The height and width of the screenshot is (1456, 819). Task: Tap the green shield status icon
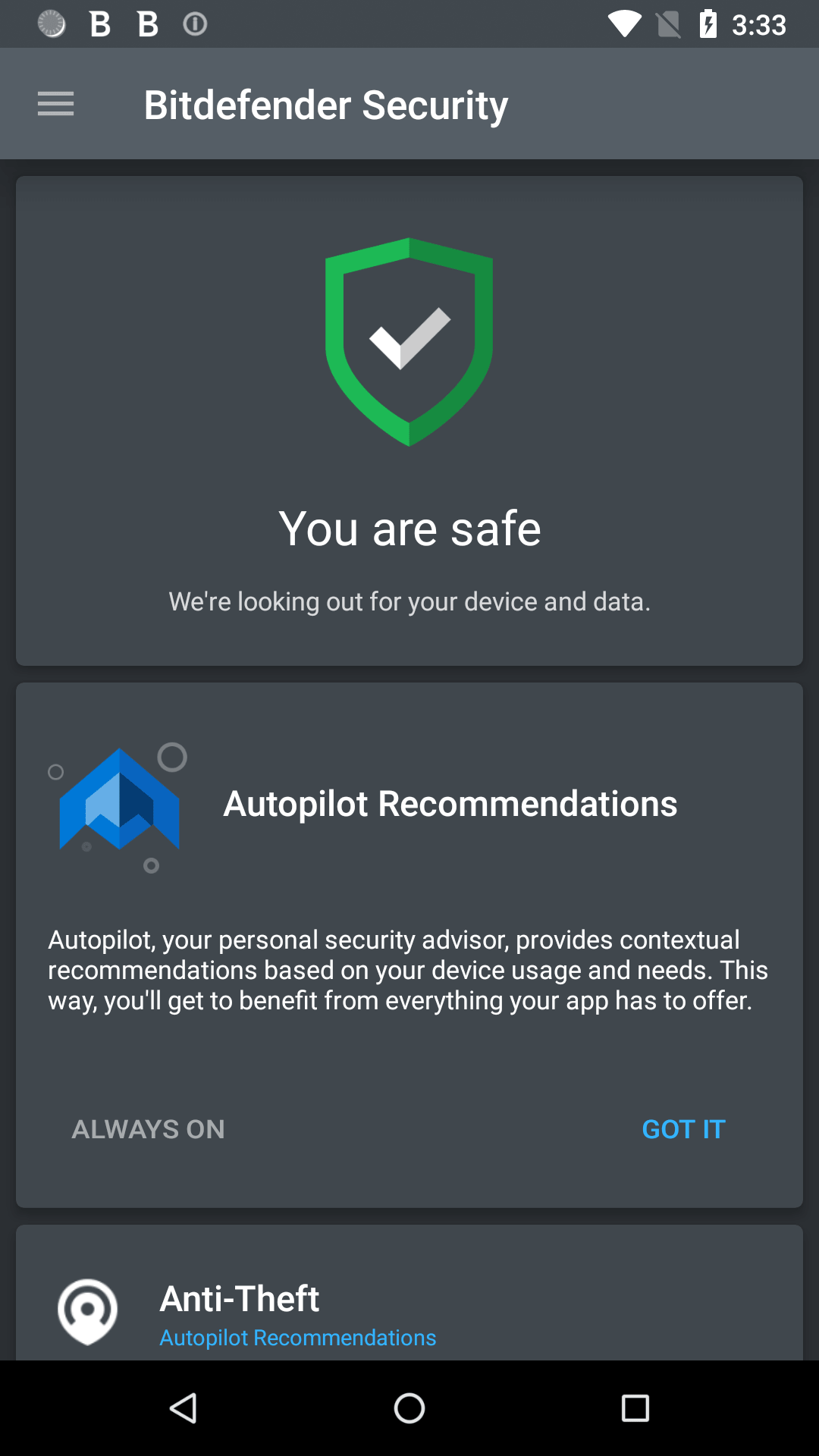[x=409, y=342]
